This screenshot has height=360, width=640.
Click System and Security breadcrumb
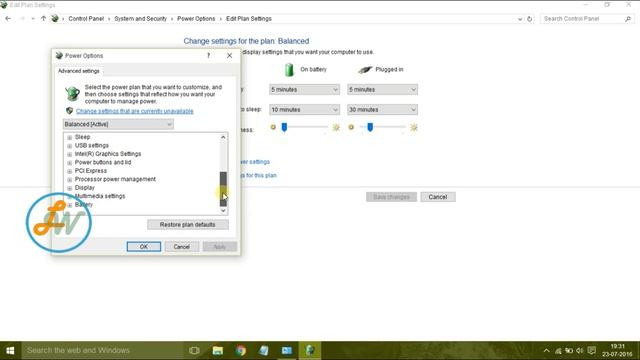(140, 19)
